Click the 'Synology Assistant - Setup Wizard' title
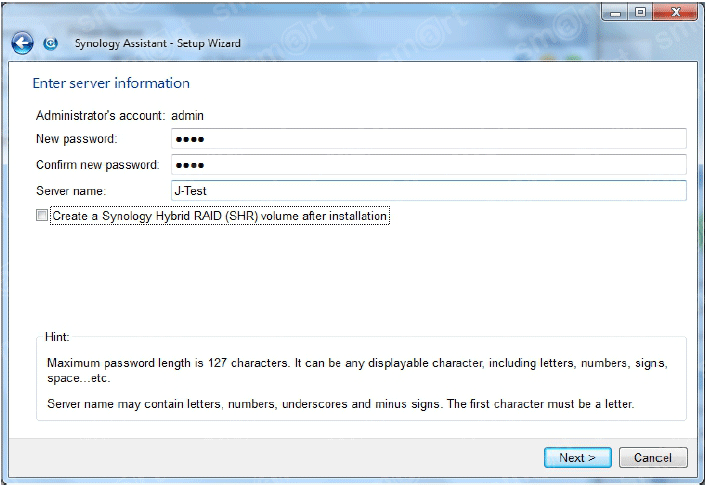Screen dimensions: 706x486 pyautogui.click(x=158, y=43)
